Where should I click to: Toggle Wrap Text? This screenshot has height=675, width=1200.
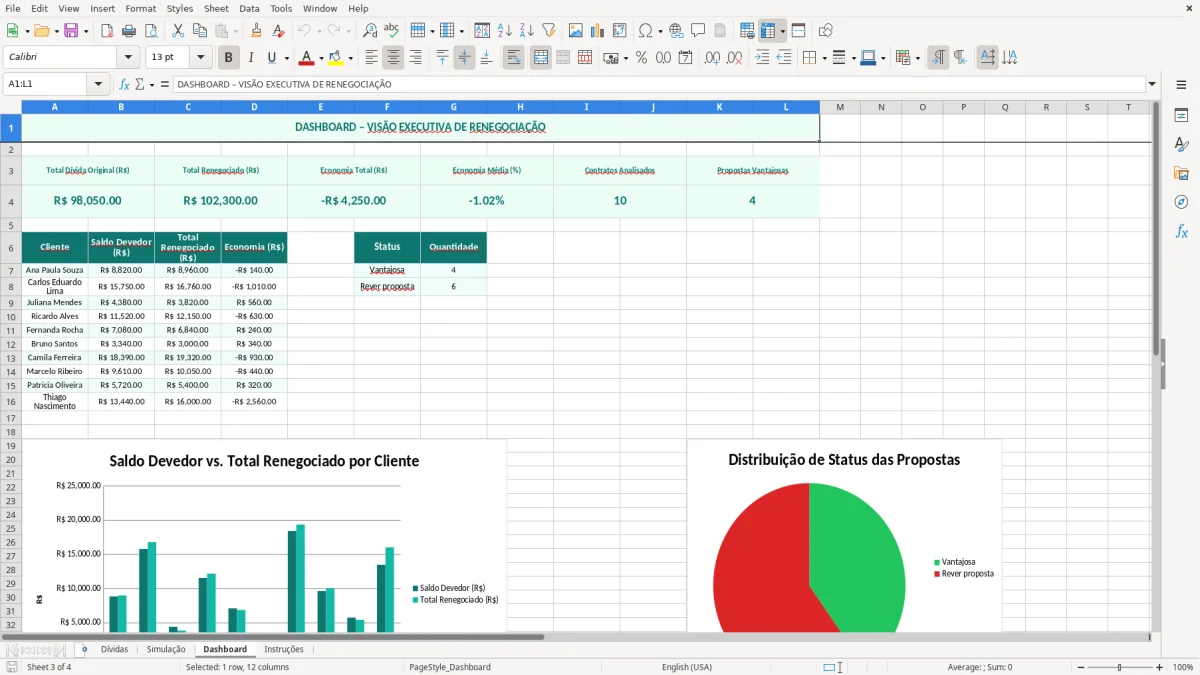point(513,58)
